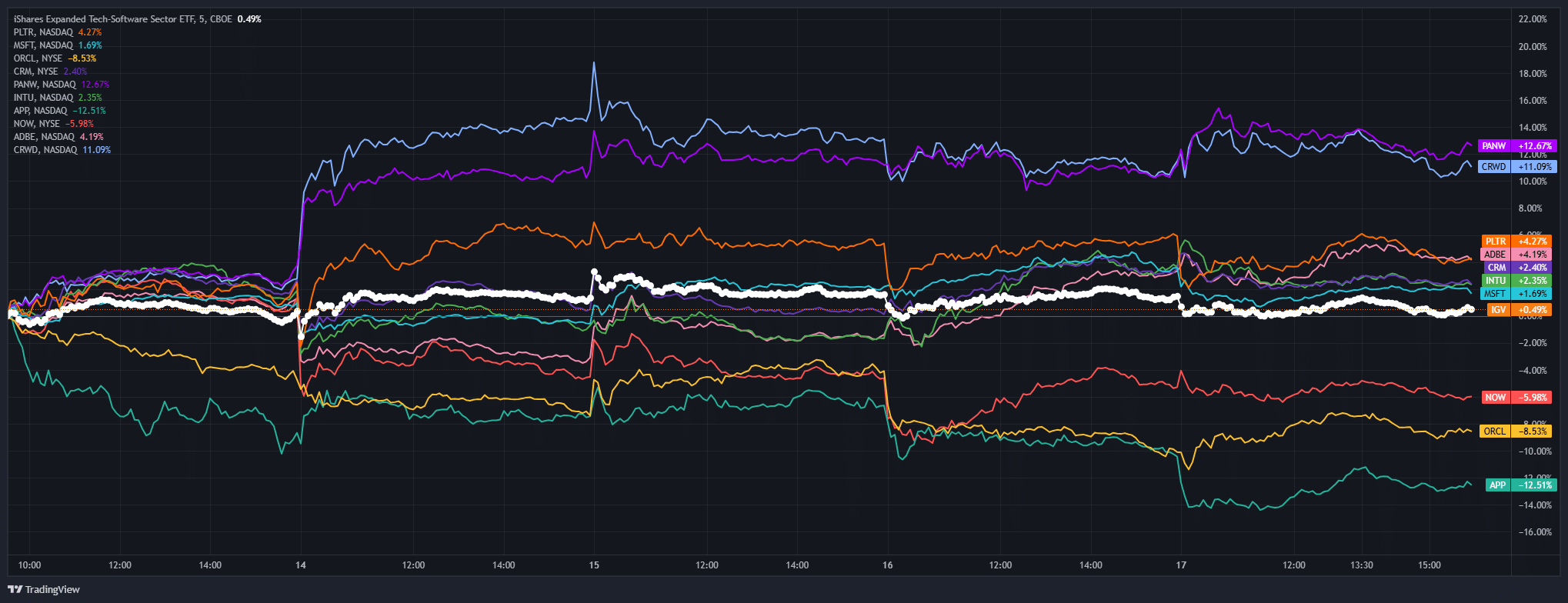Click the TradingView logo icon
The width and height of the screenshot is (1568, 603).
[x=15, y=589]
